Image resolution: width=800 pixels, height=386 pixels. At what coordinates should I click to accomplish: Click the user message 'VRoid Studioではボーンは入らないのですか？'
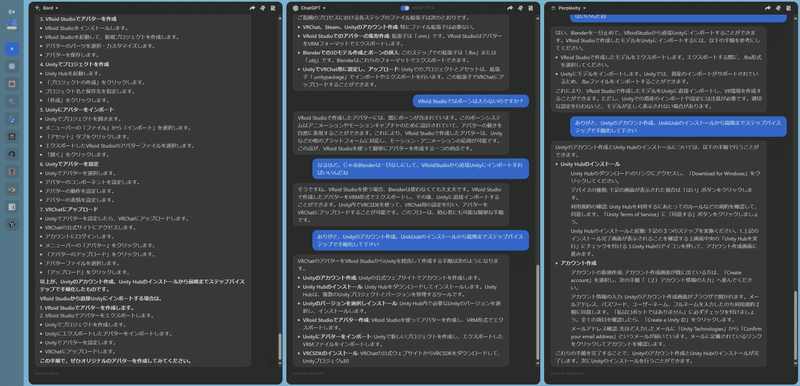[x=471, y=101]
